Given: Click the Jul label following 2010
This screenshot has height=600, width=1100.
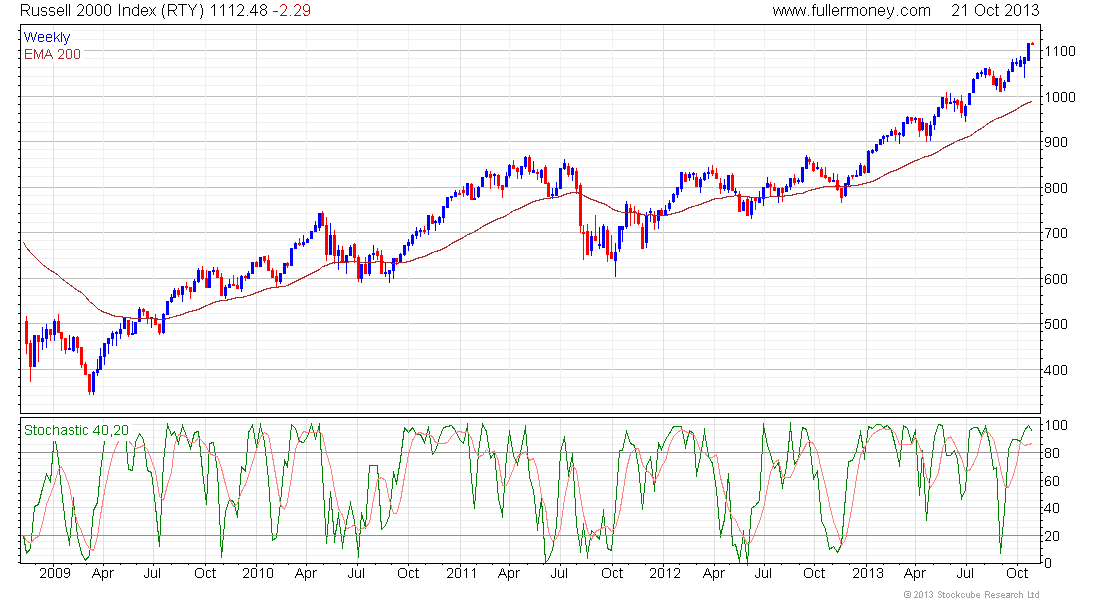Looking at the screenshot, I should tap(356, 573).
